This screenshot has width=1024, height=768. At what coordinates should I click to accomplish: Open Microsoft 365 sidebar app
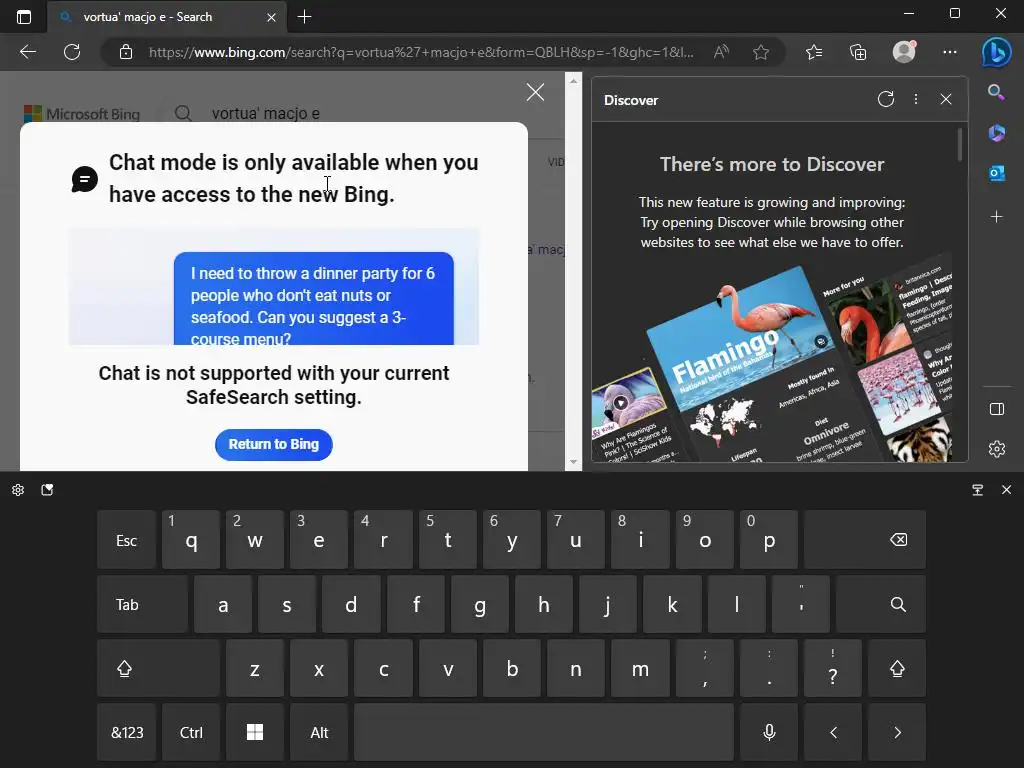pyautogui.click(x=997, y=133)
